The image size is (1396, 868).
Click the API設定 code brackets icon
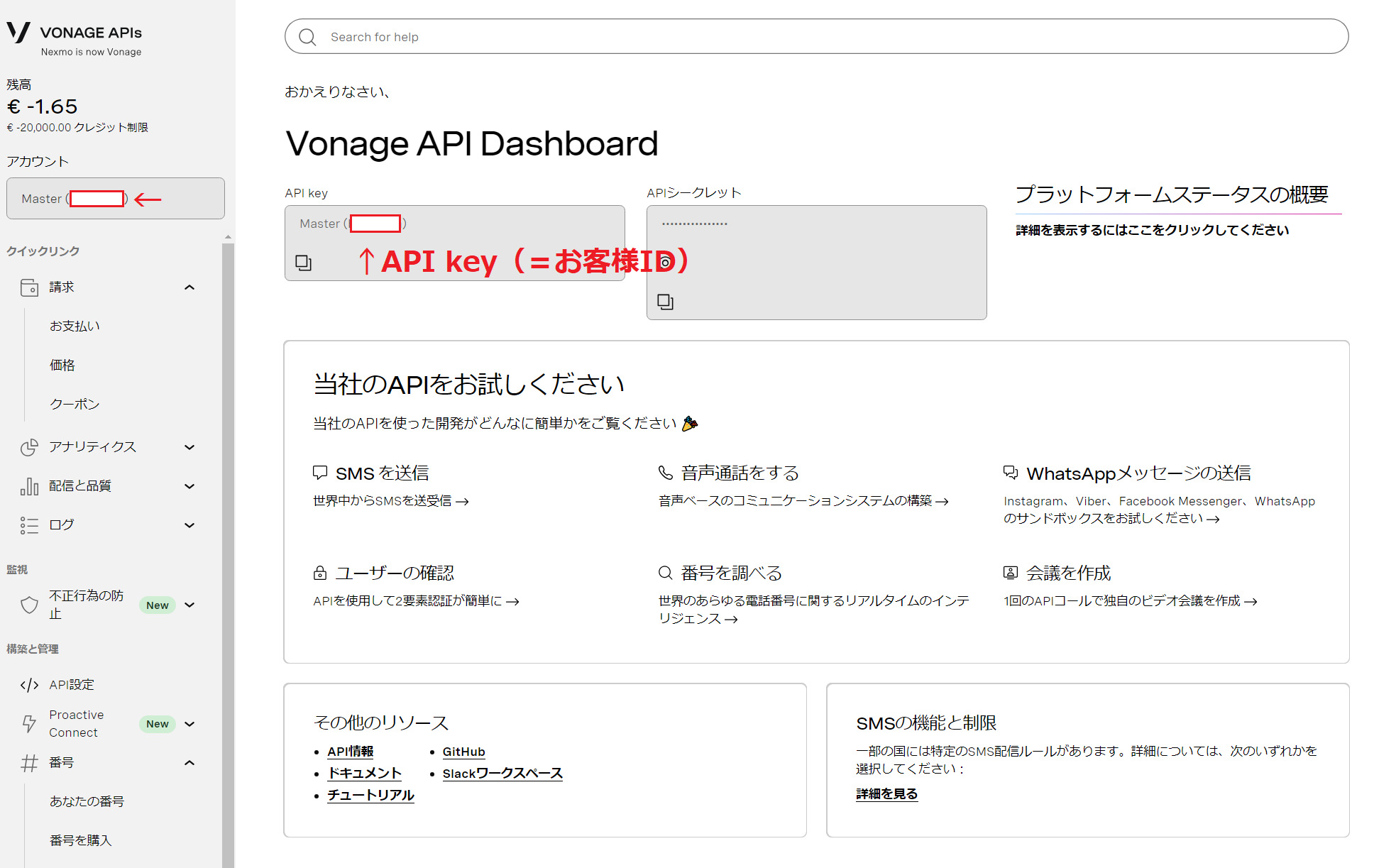point(29,685)
